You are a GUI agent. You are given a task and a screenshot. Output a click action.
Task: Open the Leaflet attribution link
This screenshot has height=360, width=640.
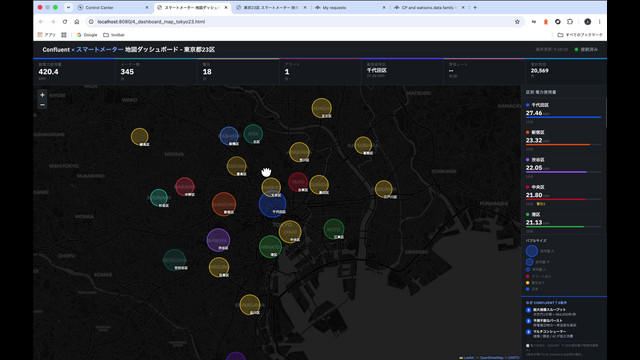click(467, 358)
